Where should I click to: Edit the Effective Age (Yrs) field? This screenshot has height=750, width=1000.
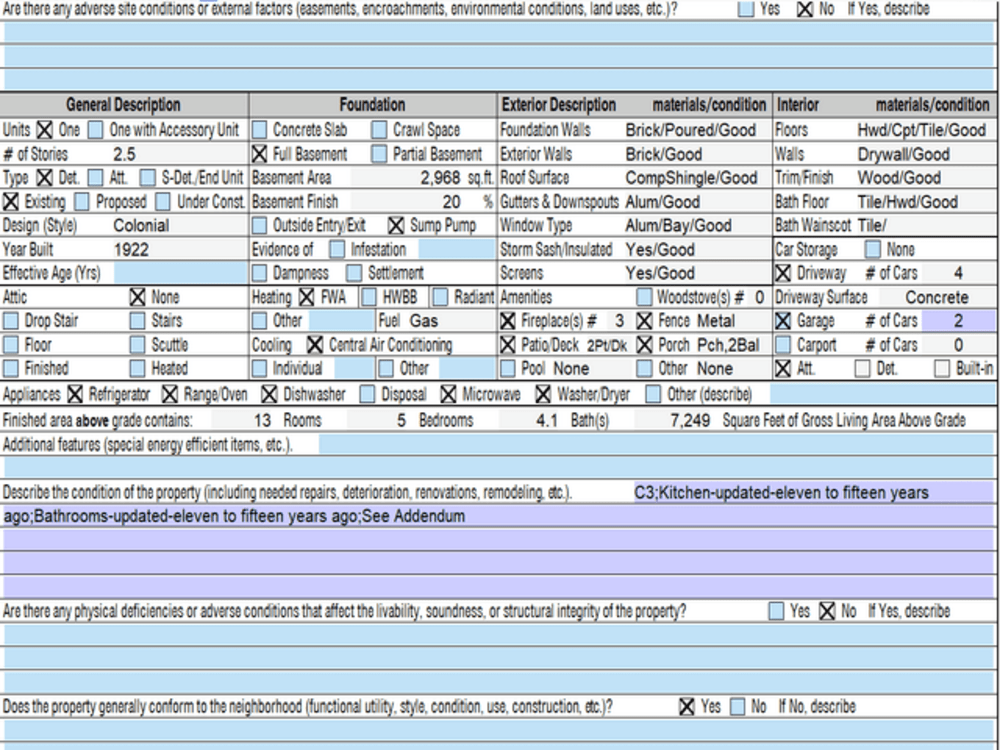tap(180, 273)
